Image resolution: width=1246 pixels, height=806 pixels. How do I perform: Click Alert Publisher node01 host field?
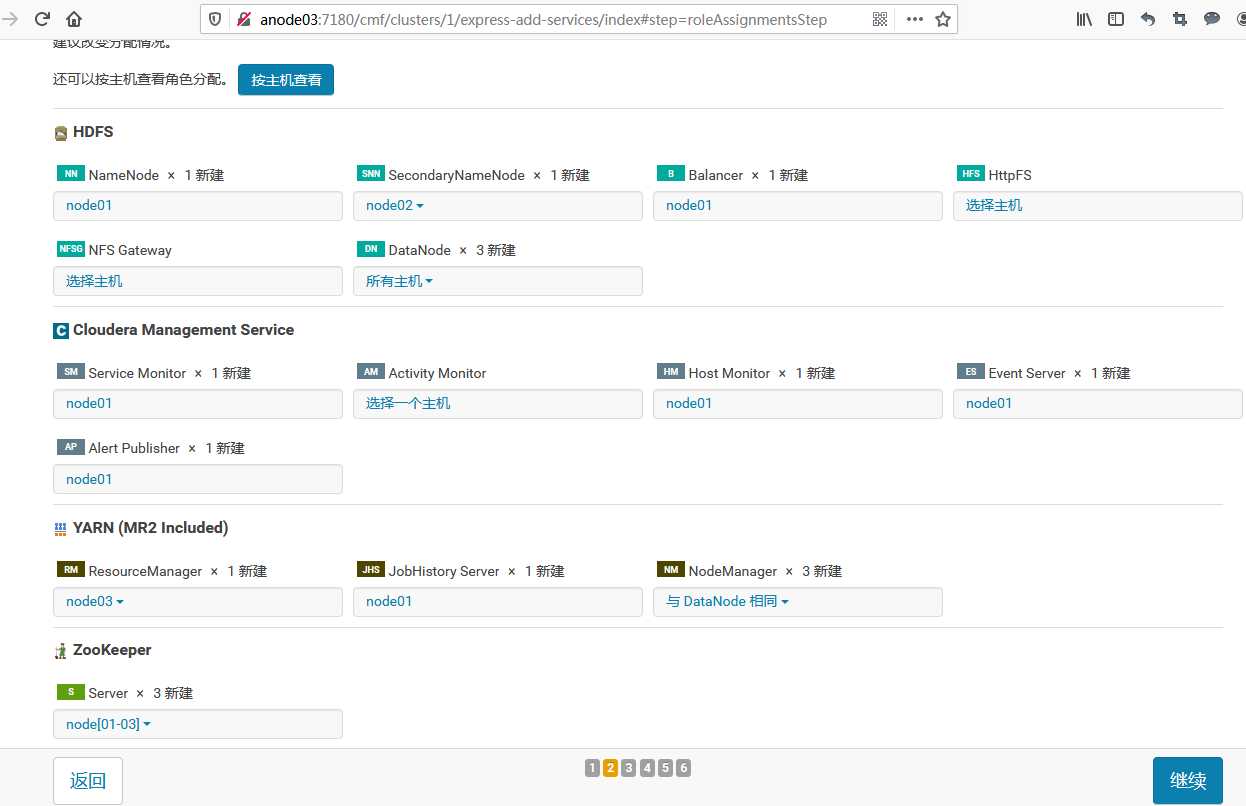pyautogui.click(x=197, y=479)
